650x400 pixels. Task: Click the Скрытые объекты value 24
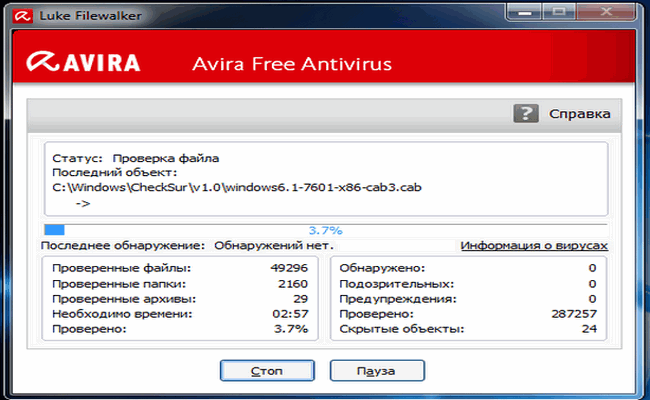[589, 329]
